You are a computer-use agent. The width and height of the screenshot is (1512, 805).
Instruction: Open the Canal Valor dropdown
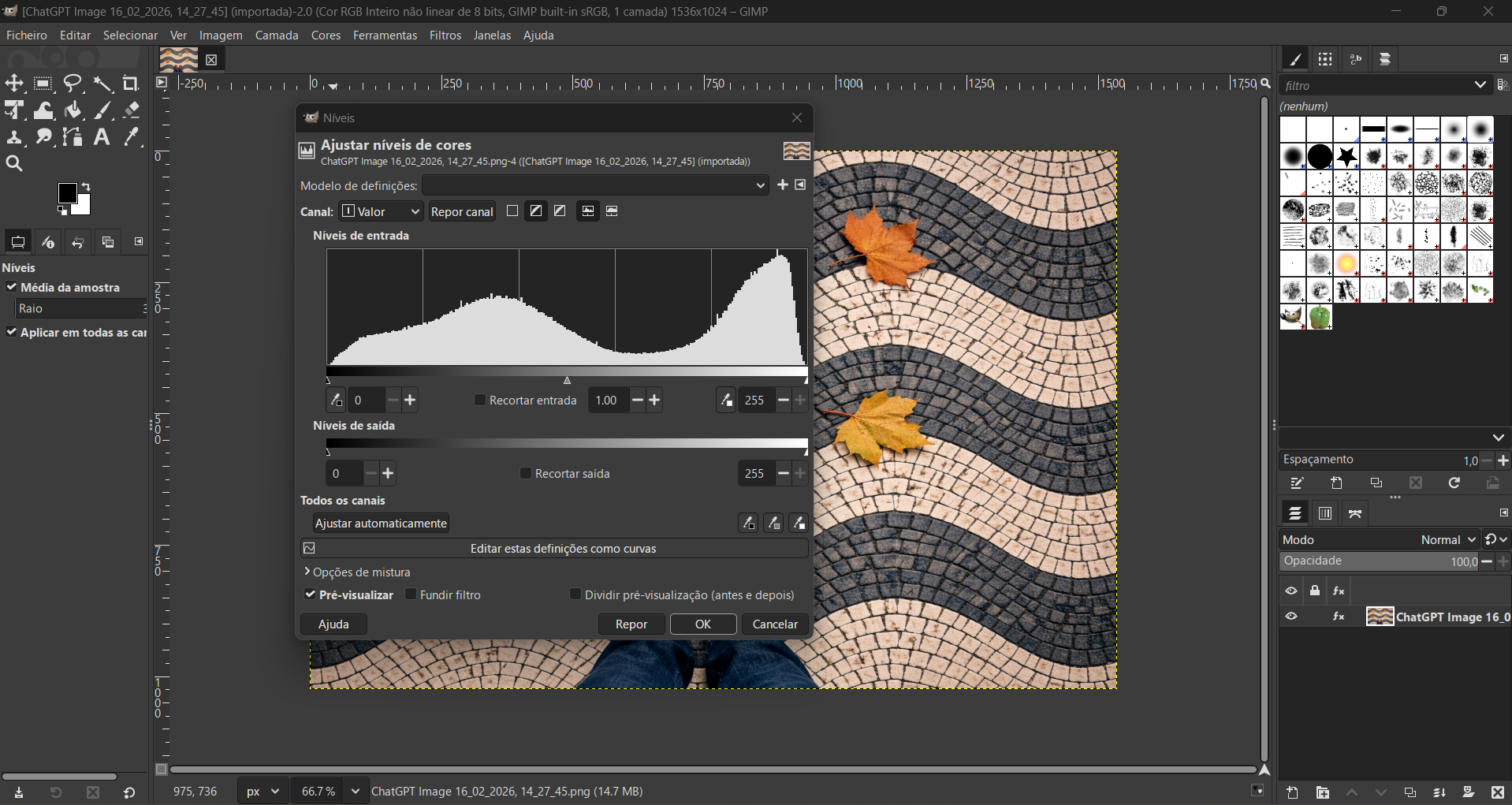(x=382, y=211)
